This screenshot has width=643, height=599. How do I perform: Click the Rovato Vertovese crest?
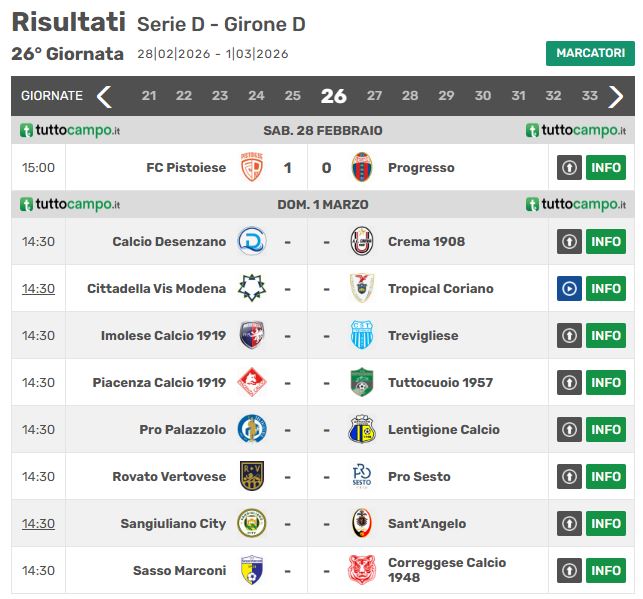click(252, 476)
